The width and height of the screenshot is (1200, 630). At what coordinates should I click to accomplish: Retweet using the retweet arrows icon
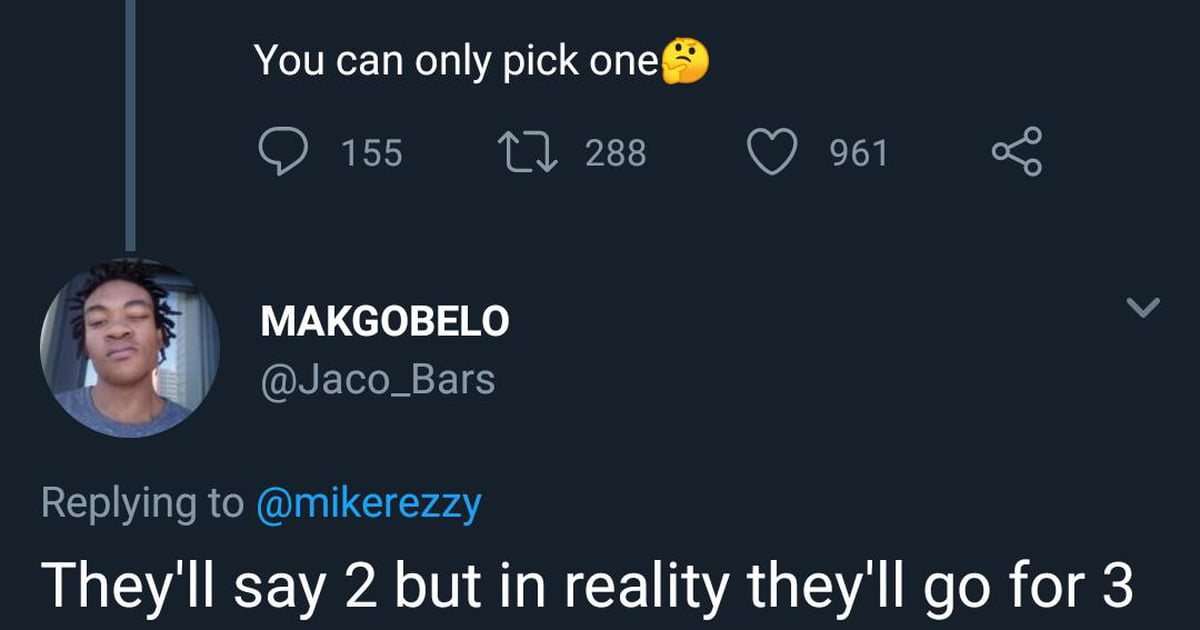pos(529,152)
